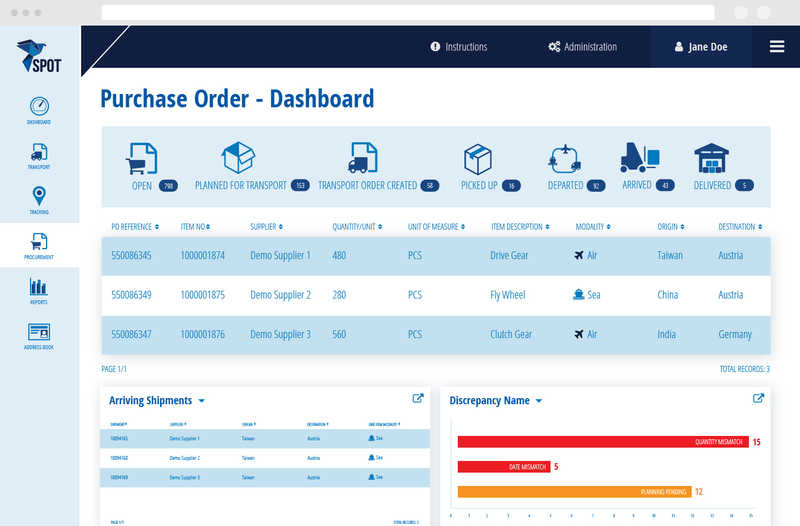Open the Dashboard sidebar icon
This screenshot has width=800, height=526.
(x=39, y=107)
